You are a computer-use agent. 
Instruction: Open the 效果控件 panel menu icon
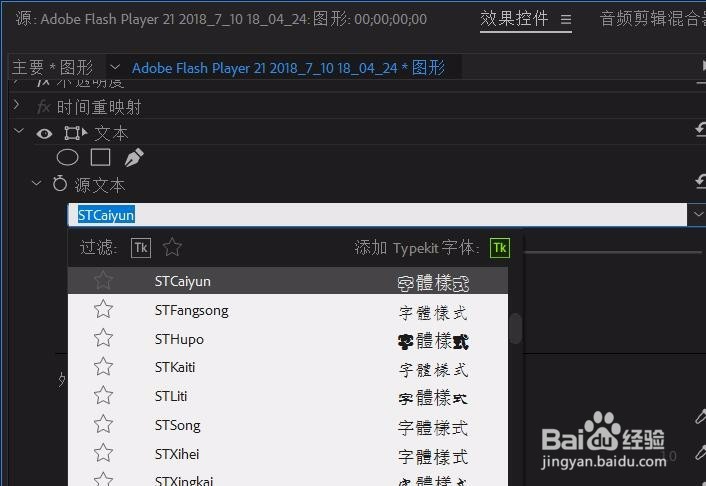[x=566, y=19]
